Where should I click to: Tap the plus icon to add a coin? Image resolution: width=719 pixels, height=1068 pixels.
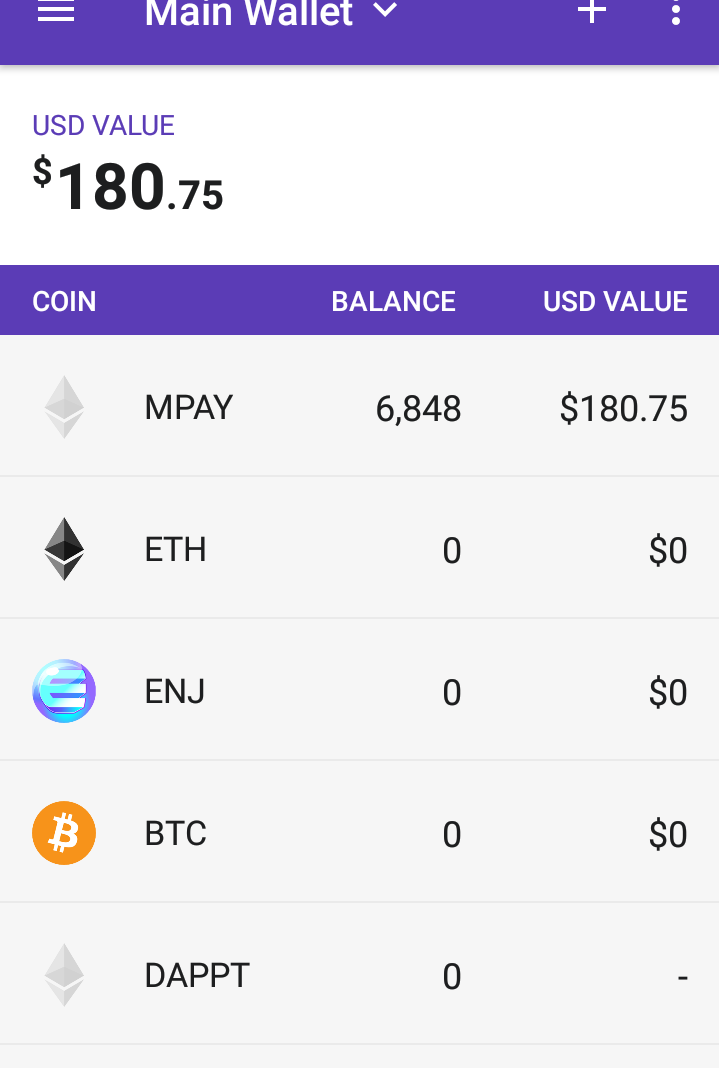(x=592, y=11)
